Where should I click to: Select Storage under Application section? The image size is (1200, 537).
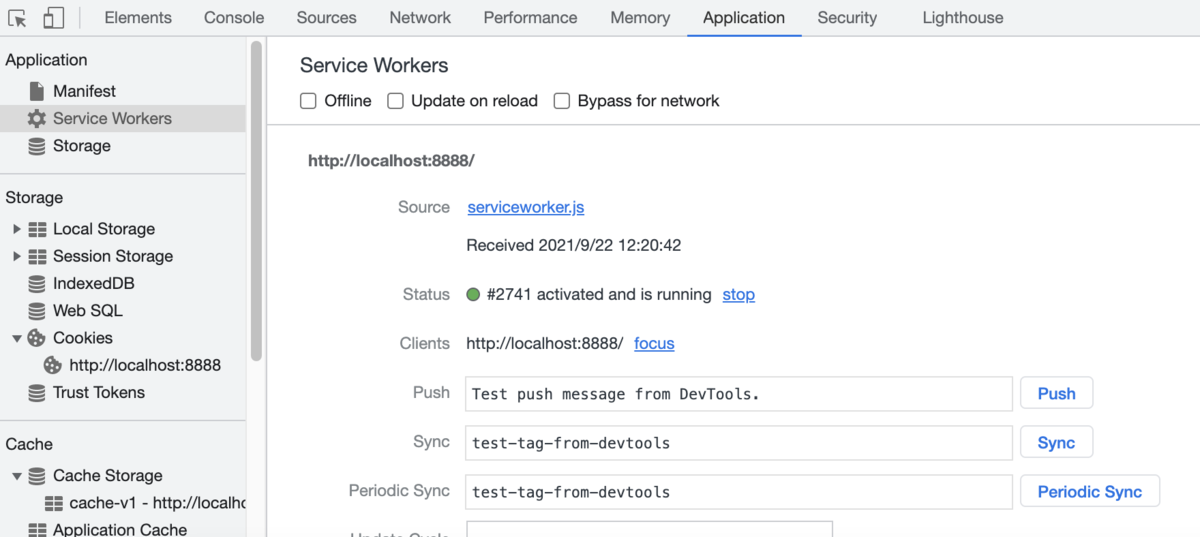click(82, 146)
